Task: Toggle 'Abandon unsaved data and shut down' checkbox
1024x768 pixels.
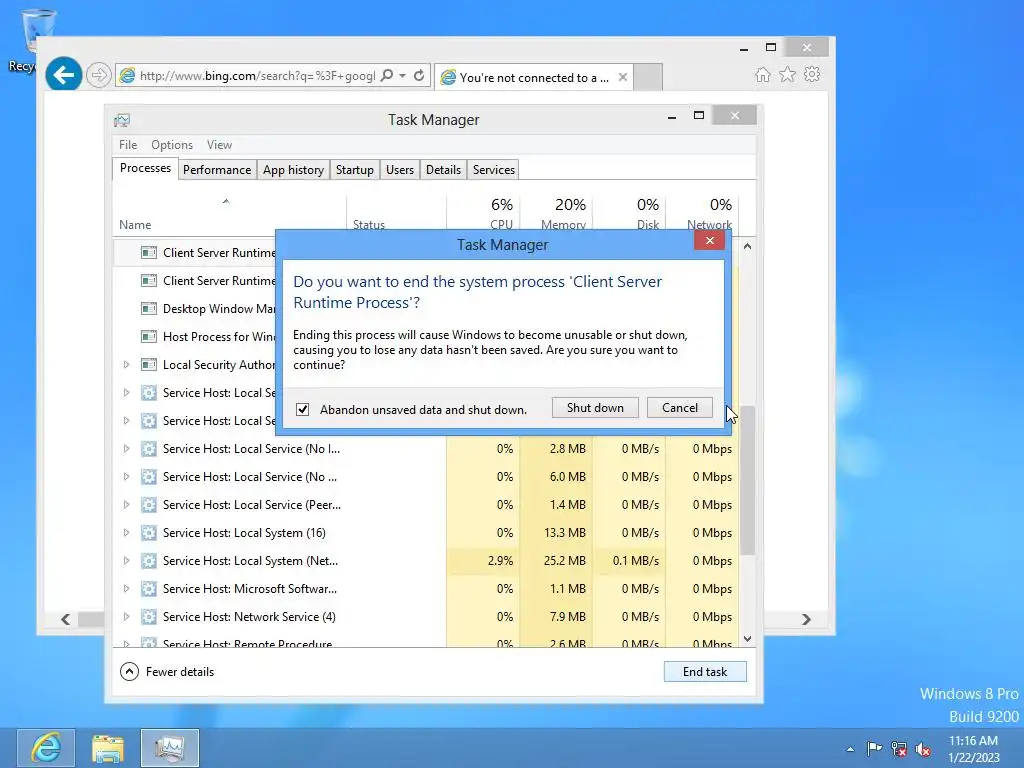Action: tap(302, 409)
